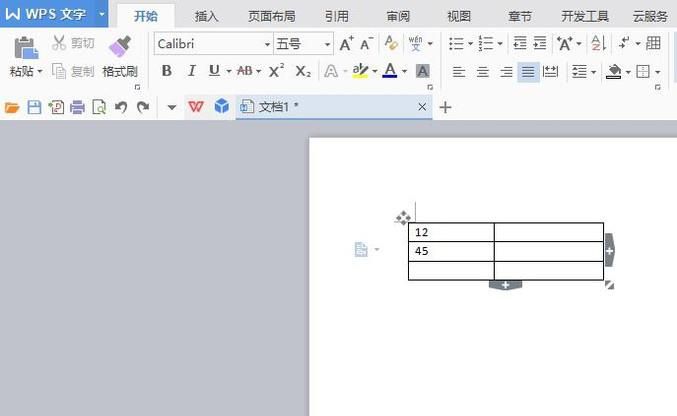Open the 开发工具 (Developer Tools) tab
The image size is (677, 416).
coord(585,16)
